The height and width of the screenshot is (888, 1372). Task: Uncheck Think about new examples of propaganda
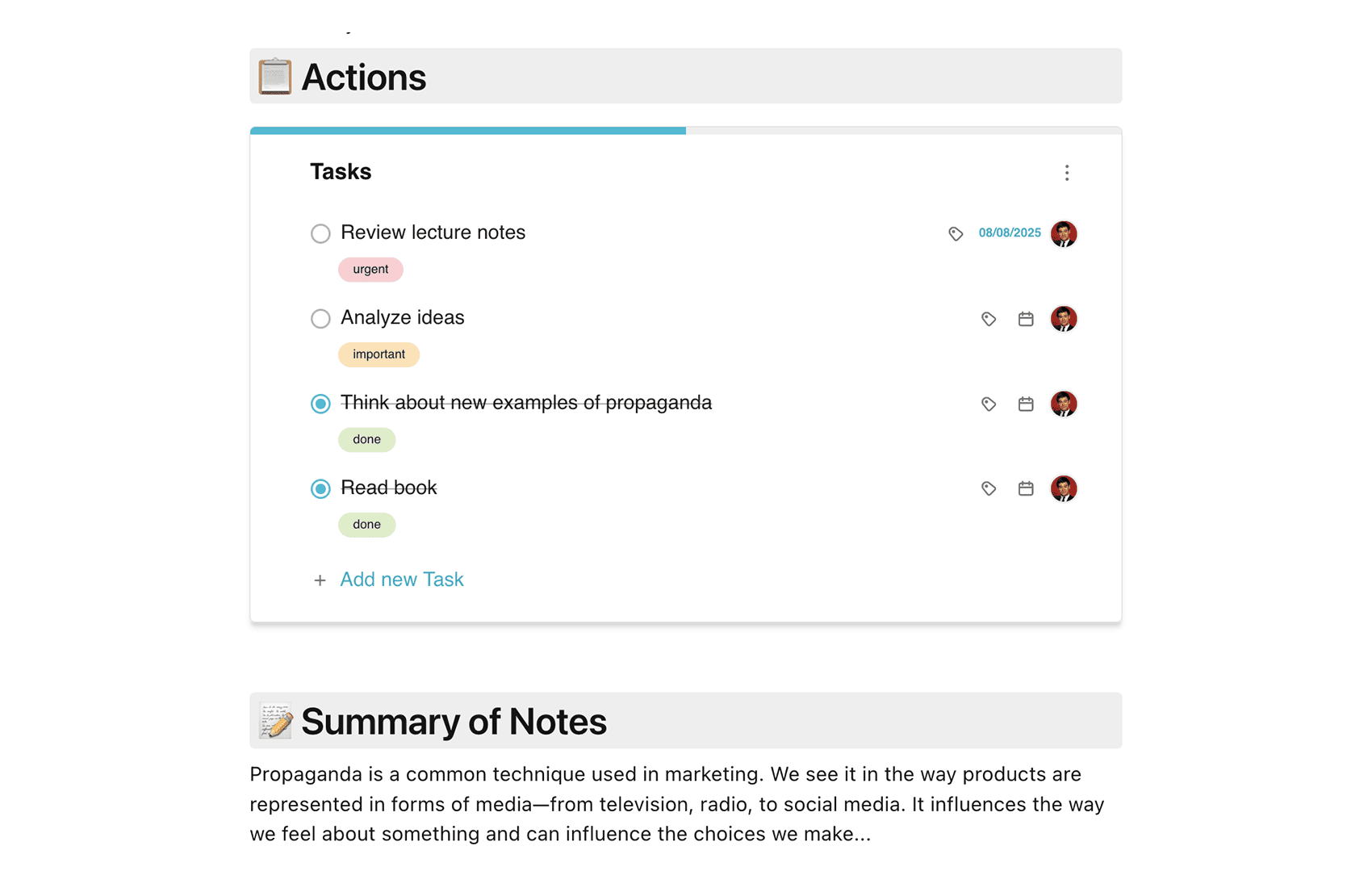point(320,404)
